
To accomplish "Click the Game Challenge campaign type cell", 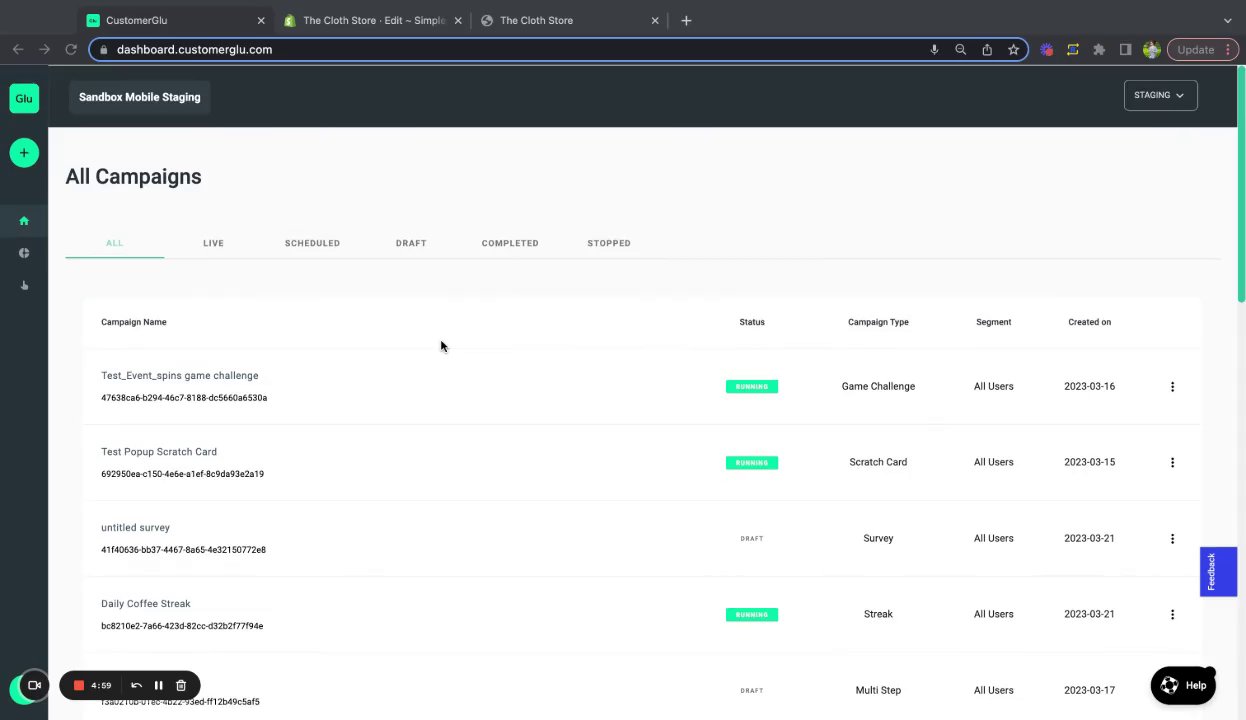I will click(x=878, y=386).
